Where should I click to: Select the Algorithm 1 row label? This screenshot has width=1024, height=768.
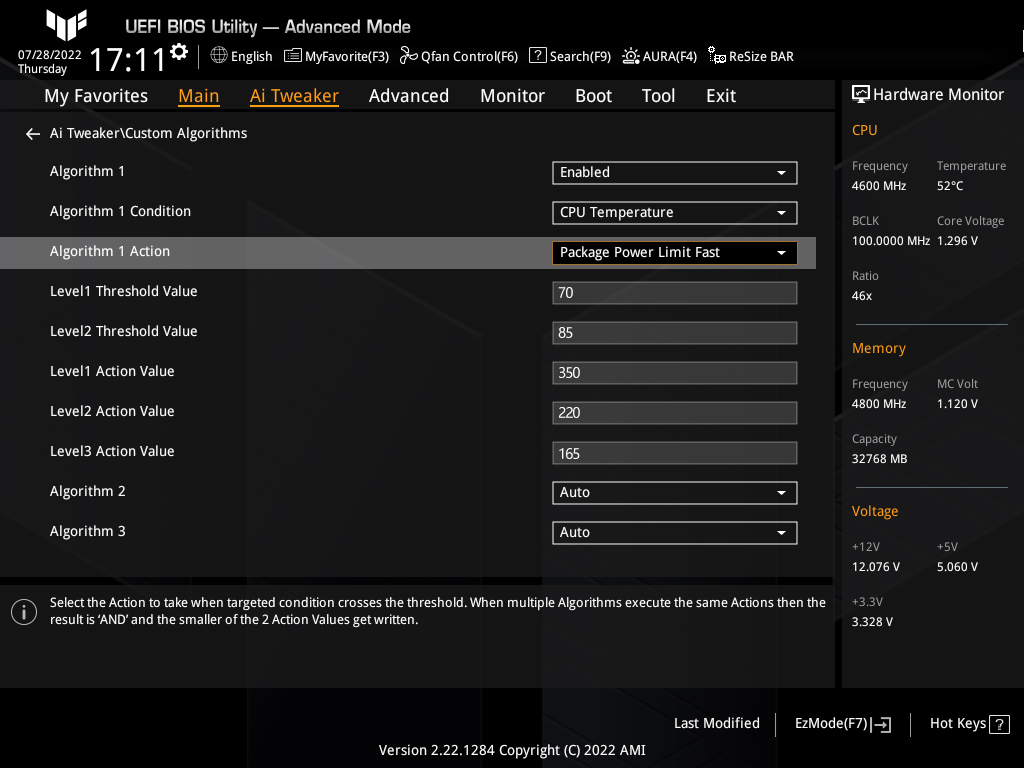click(x=87, y=171)
